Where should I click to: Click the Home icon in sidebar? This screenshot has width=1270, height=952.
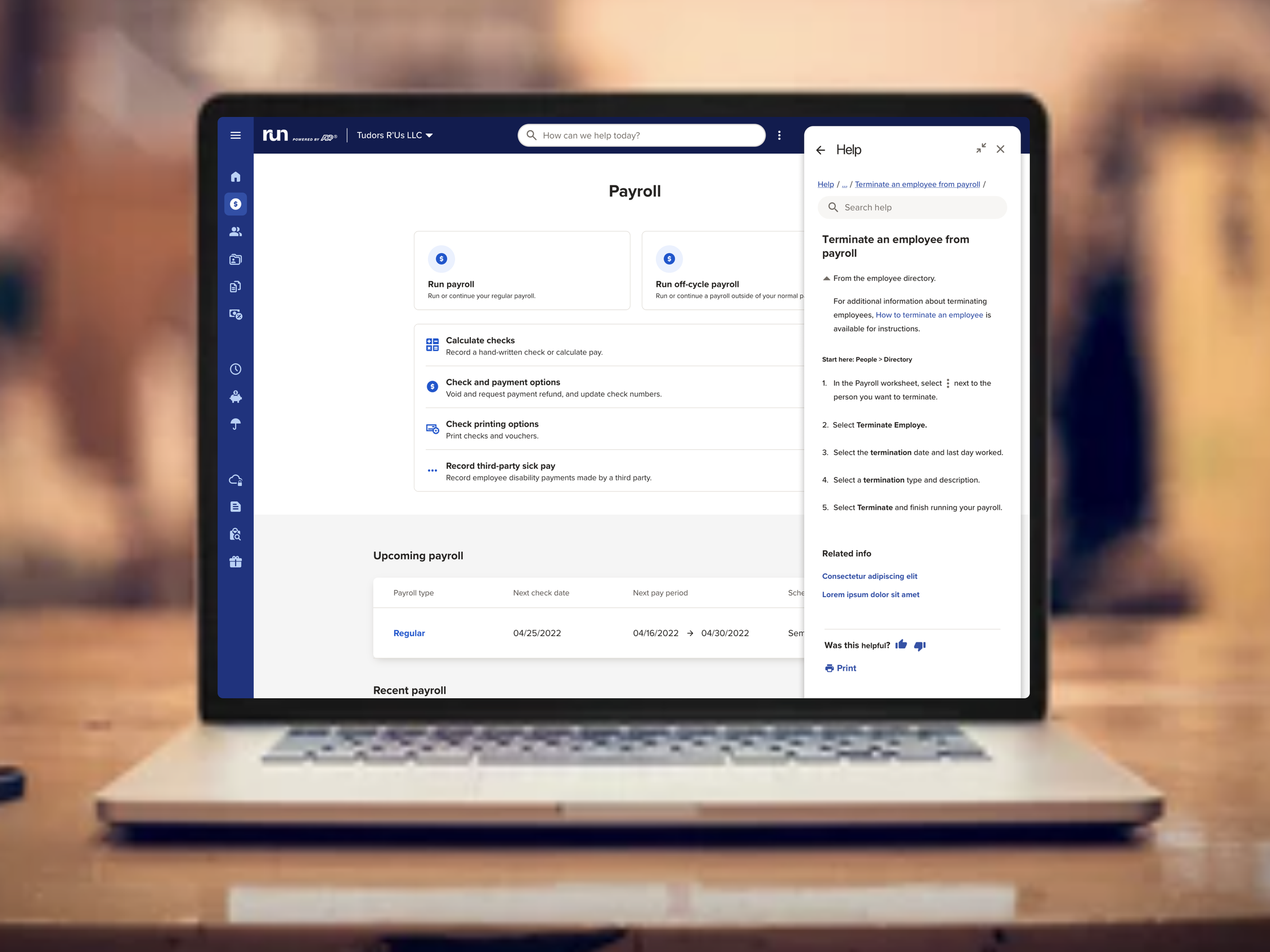pos(235,177)
